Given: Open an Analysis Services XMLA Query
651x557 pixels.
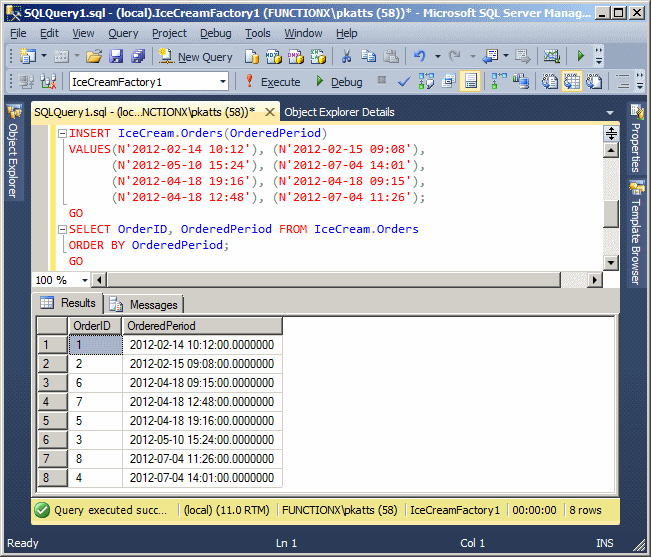Looking at the screenshot, I should pos(318,56).
